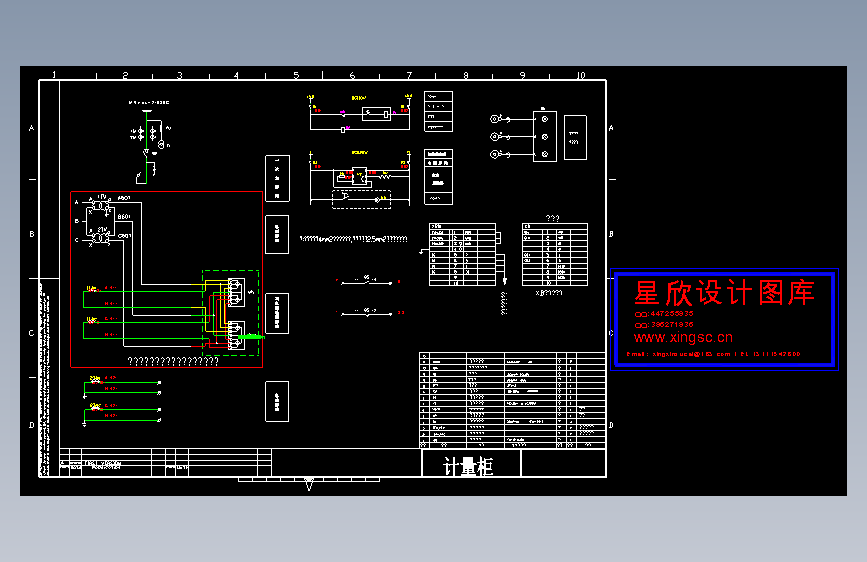Image resolution: width=867 pixels, height=562 pixels.
Task: Select column zone number 4 on the border
Action: click(236, 75)
